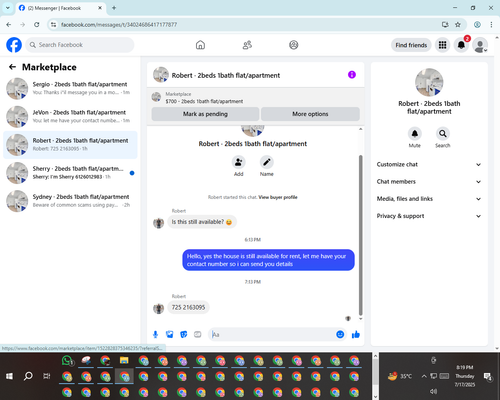Expand Chat members section
The height and width of the screenshot is (400, 500).
(429, 182)
